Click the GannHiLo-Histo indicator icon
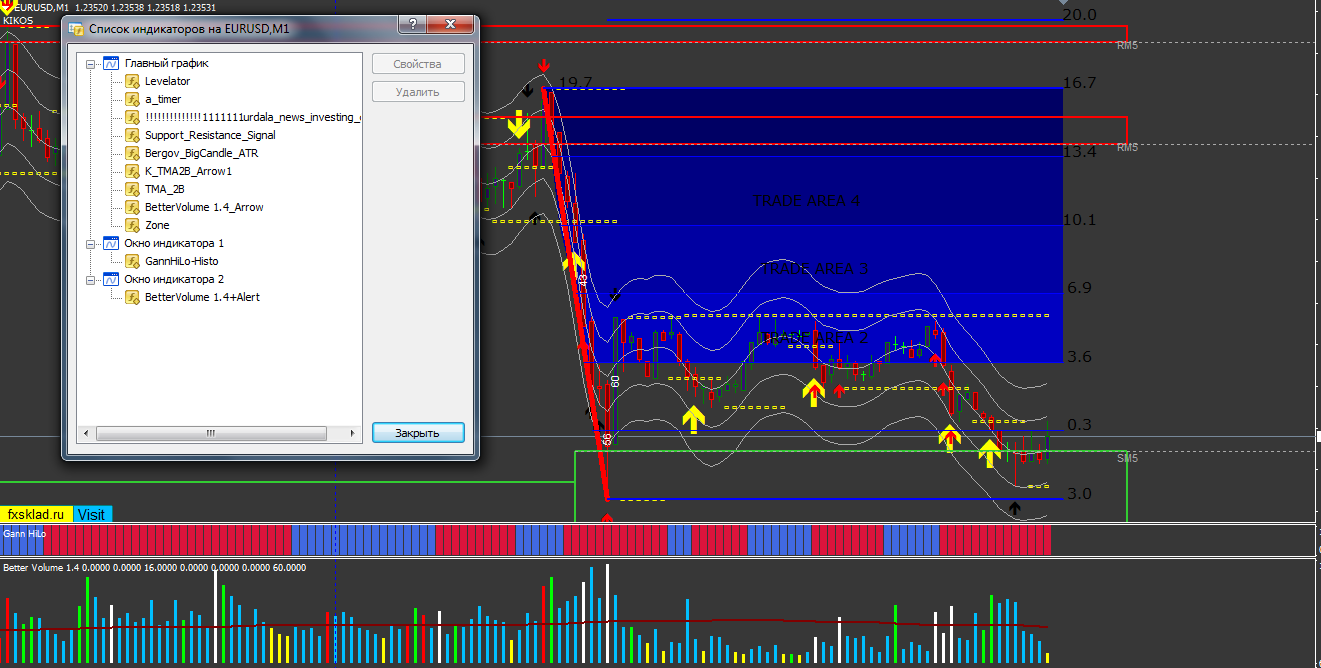Screen dimensions: 1321x668 click(131, 261)
